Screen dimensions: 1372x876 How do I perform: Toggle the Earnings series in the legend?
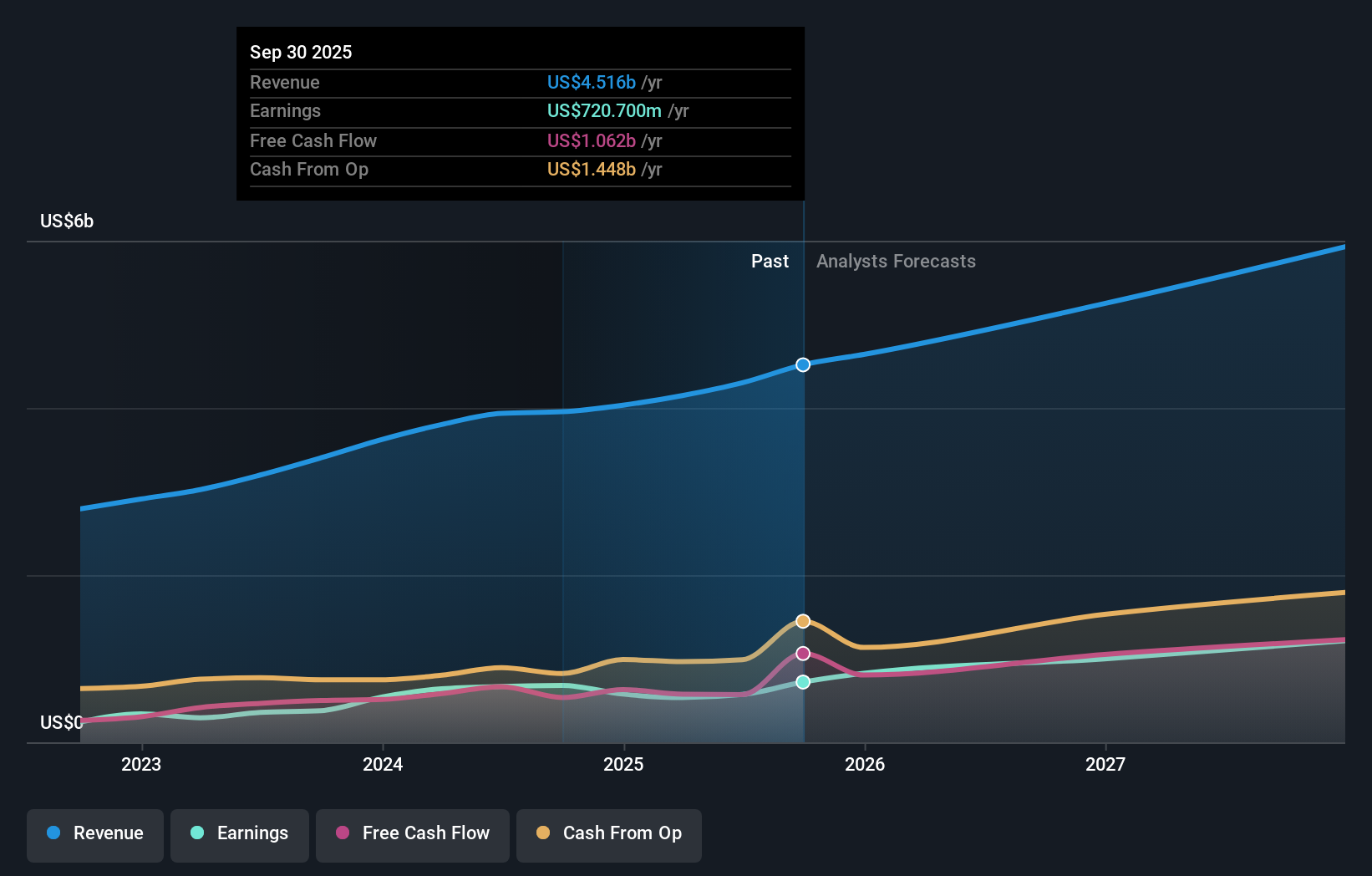[x=240, y=834]
